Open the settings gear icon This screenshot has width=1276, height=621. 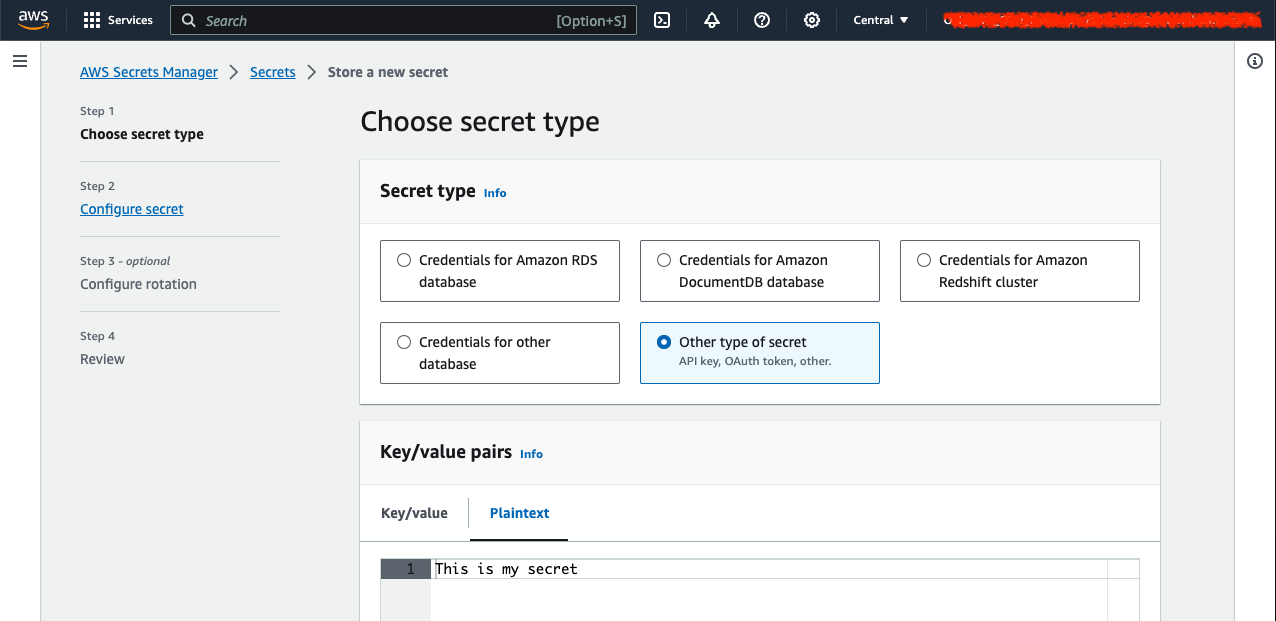(x=812, y=20)
